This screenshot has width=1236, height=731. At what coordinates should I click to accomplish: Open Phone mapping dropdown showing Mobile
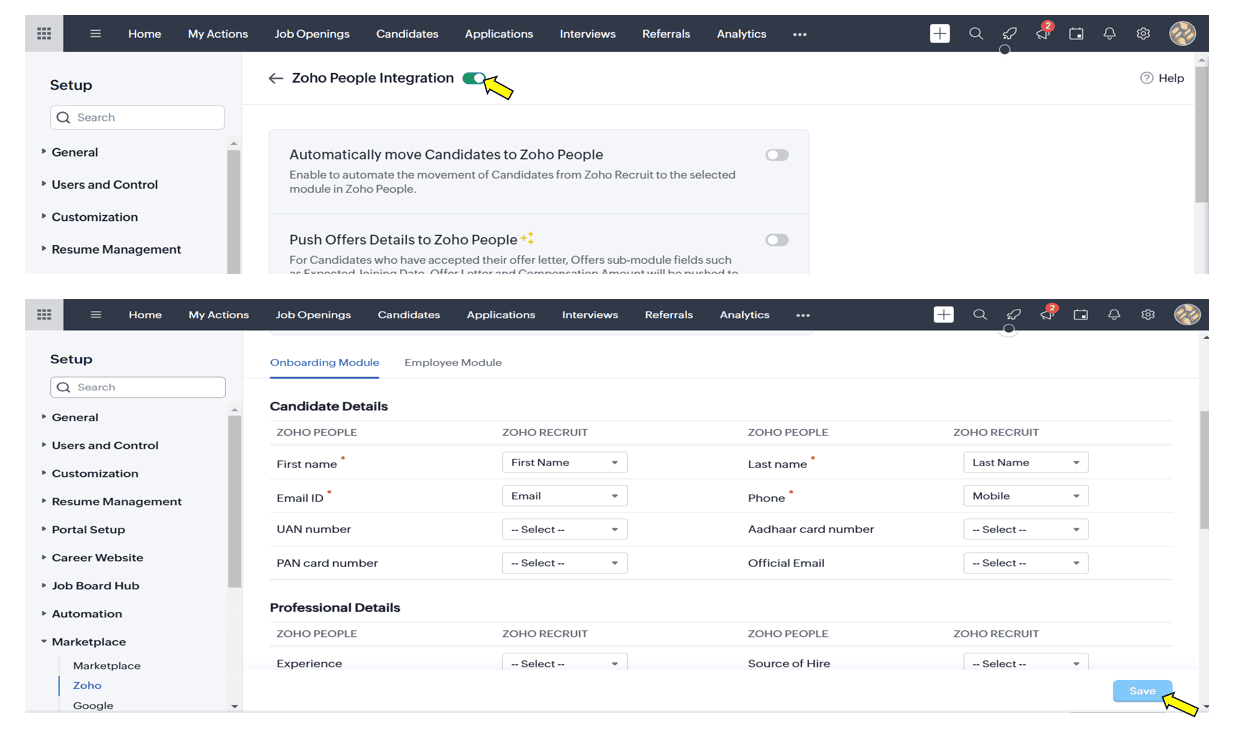1026,496
